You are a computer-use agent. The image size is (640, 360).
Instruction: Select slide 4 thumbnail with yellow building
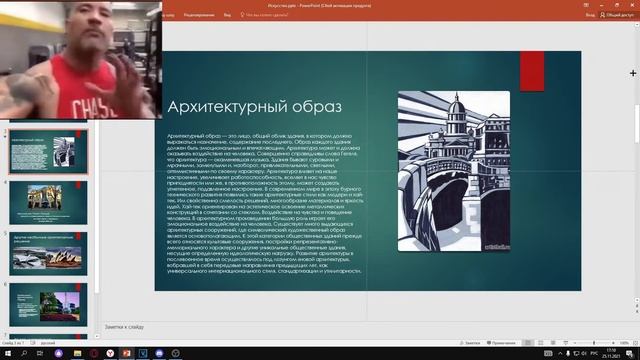click(48, 202)
